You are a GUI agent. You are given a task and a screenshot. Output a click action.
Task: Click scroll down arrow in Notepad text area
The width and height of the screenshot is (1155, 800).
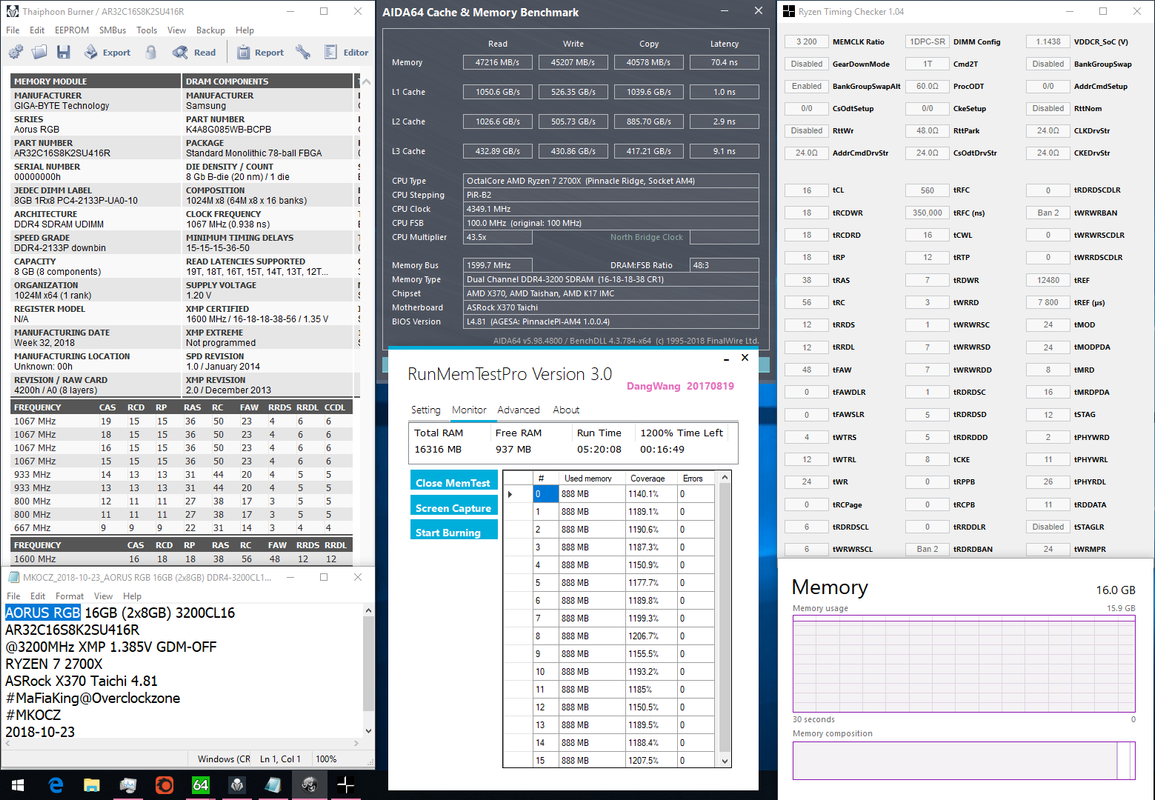[x=368, y=731]
